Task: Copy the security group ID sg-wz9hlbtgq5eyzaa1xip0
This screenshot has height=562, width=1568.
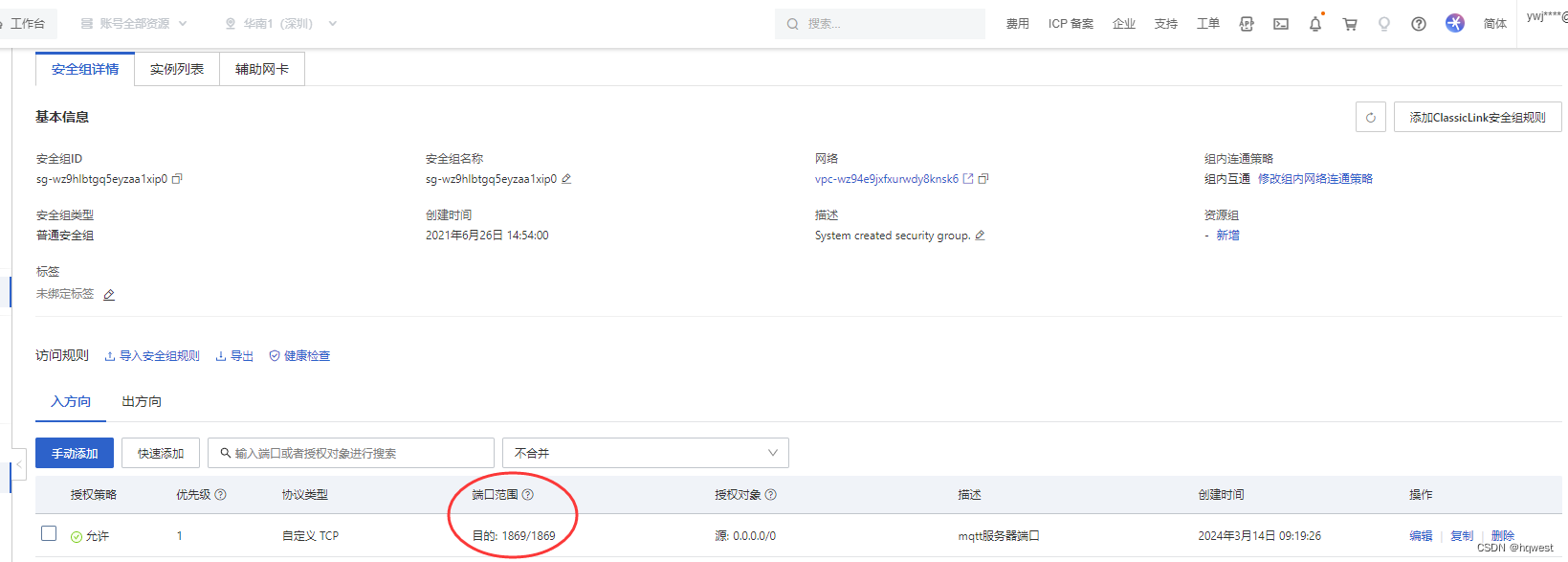Action: [x=177, y=179]
